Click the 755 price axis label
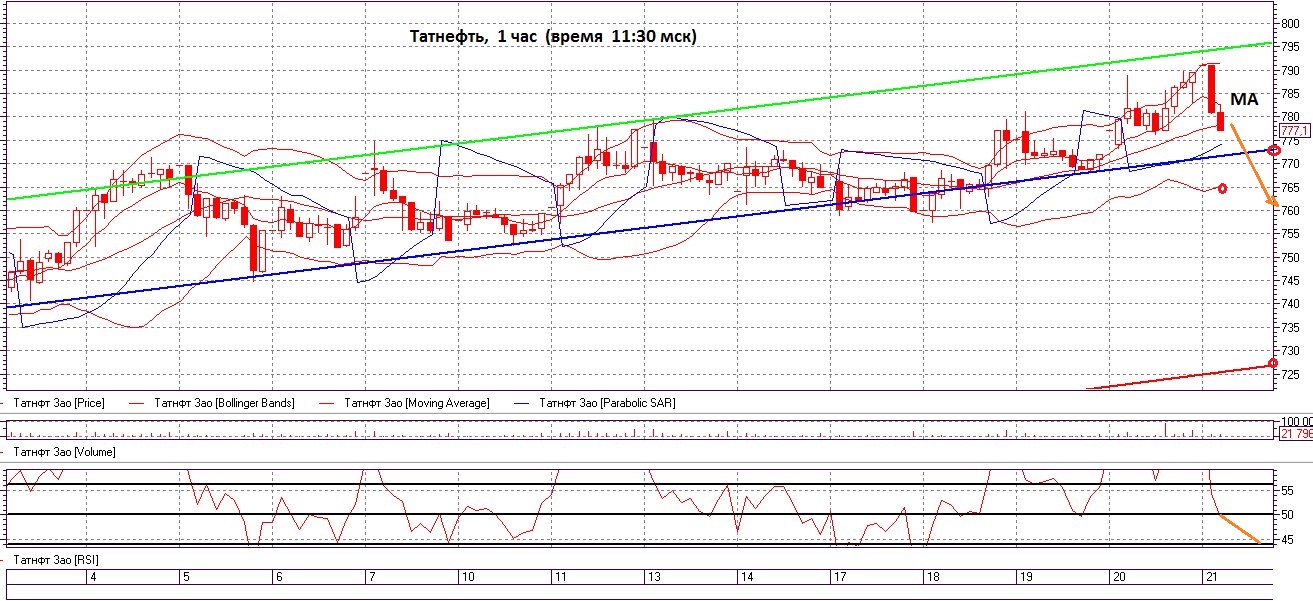Viewport: 1313px width, 601px height. click(x=1291, y=233)
